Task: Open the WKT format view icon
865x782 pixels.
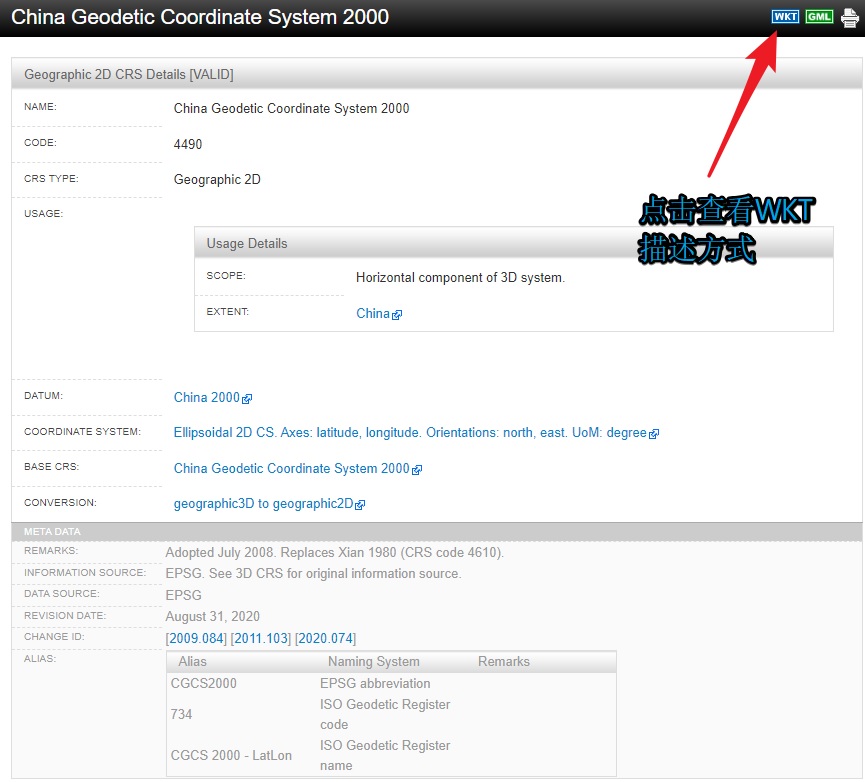Action: [785, 17]
